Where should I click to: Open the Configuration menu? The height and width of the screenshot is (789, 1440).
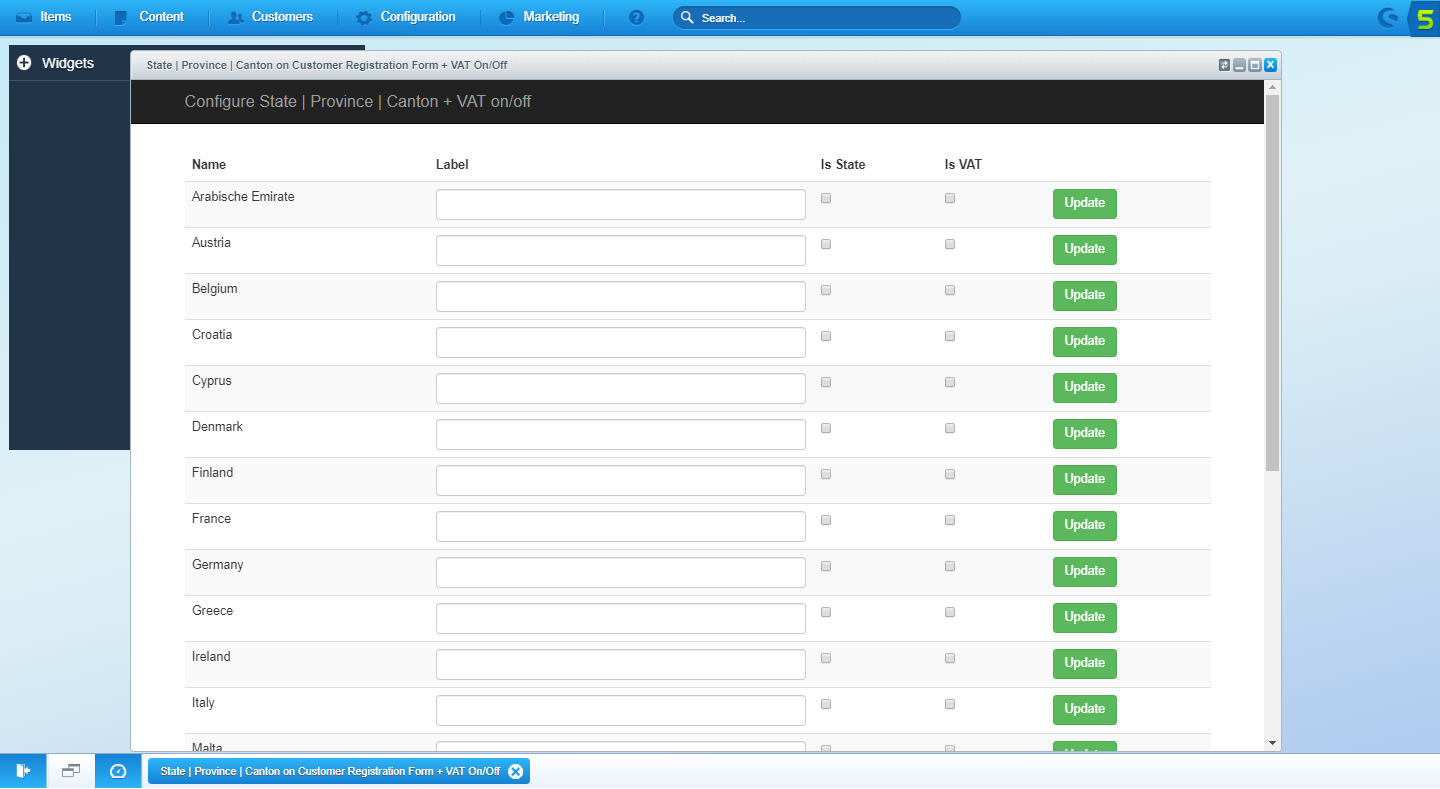pos(406,17)
